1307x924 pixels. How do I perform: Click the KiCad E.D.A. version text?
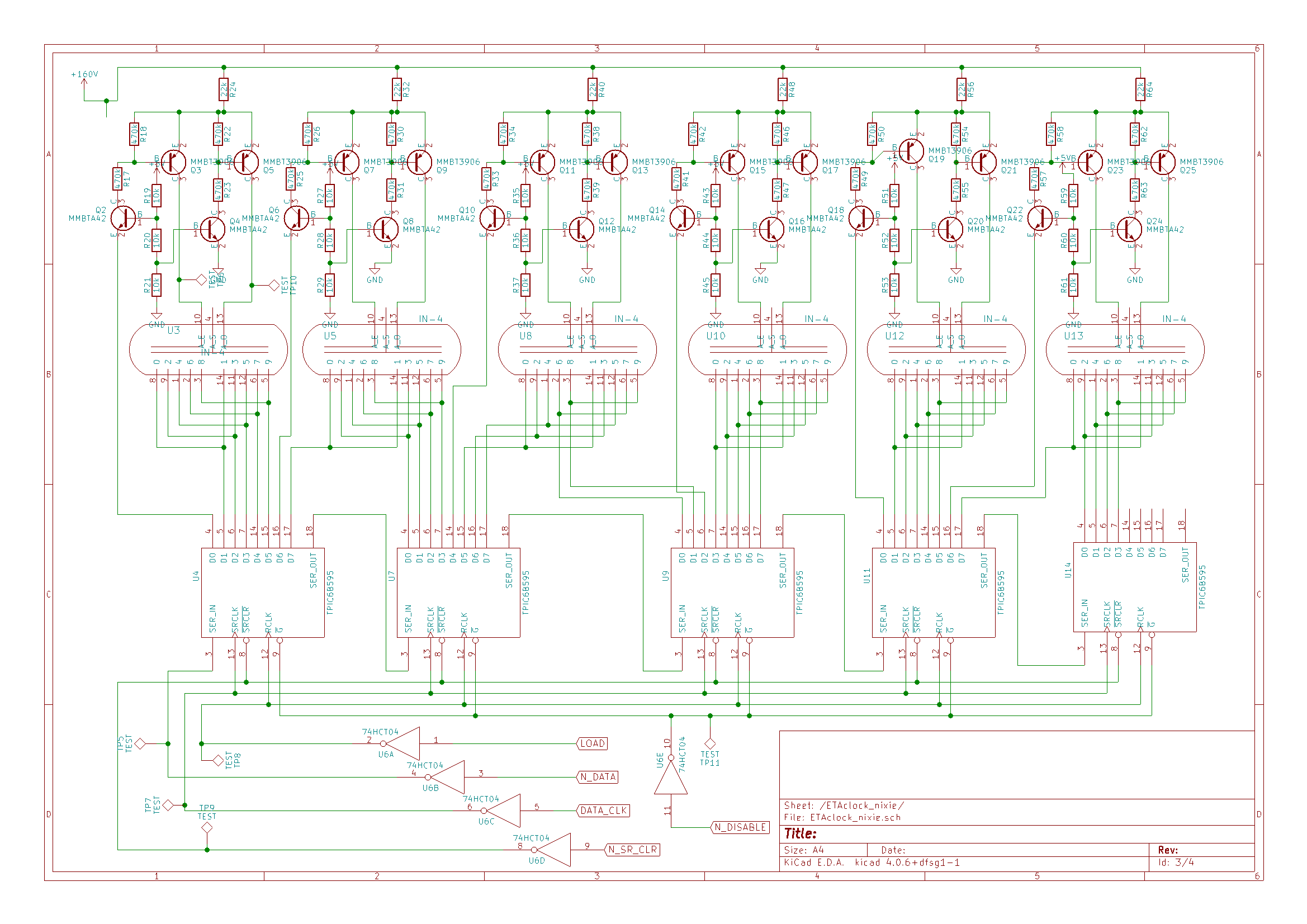coord(872,863)
